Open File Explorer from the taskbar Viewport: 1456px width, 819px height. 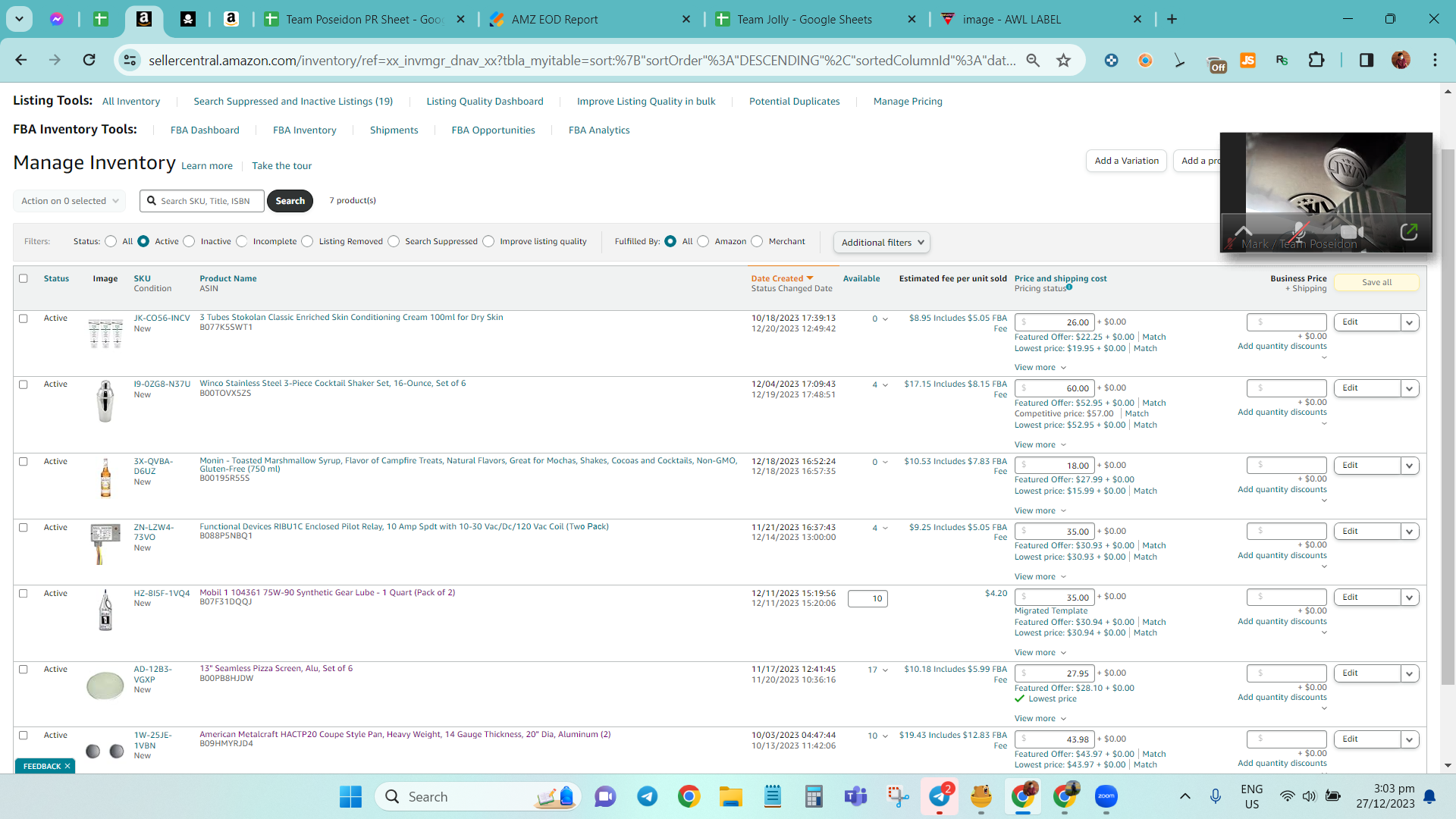click(731, 796)
